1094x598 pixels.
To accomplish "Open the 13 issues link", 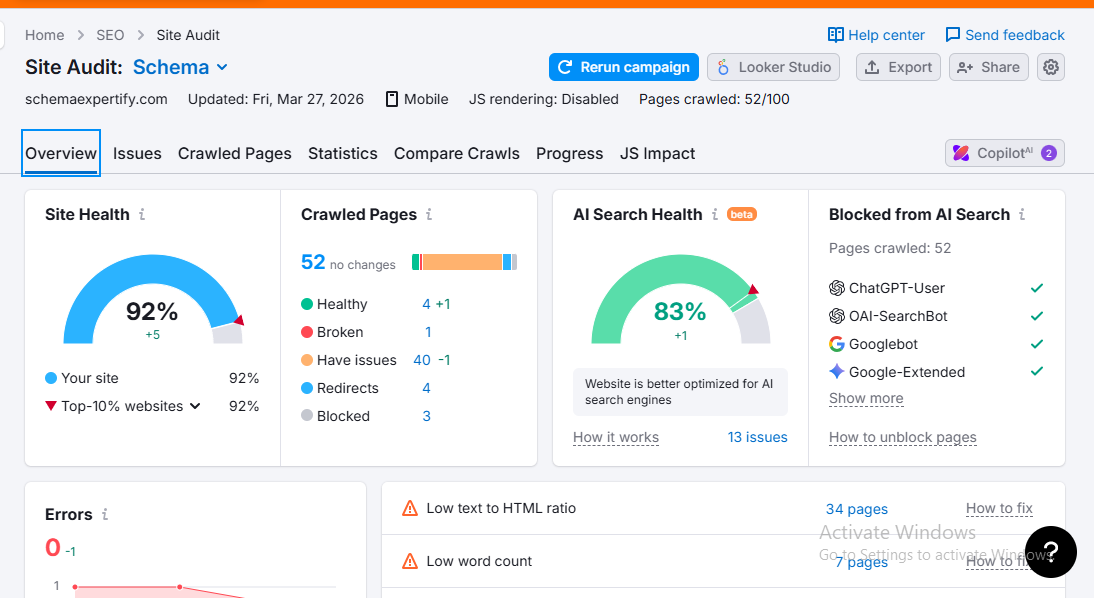I will click(758, 438).
